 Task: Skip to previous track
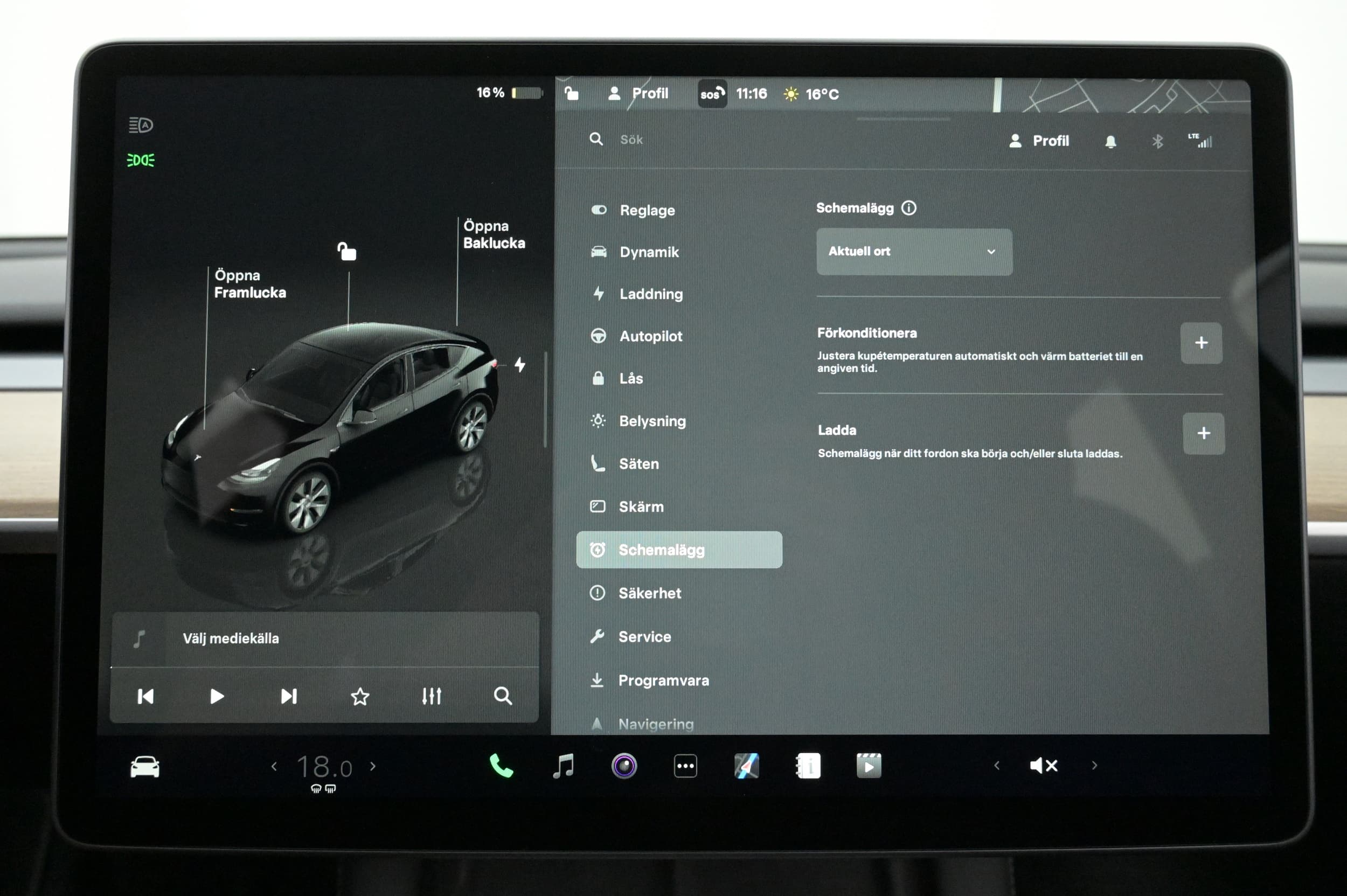click(145, 696)
